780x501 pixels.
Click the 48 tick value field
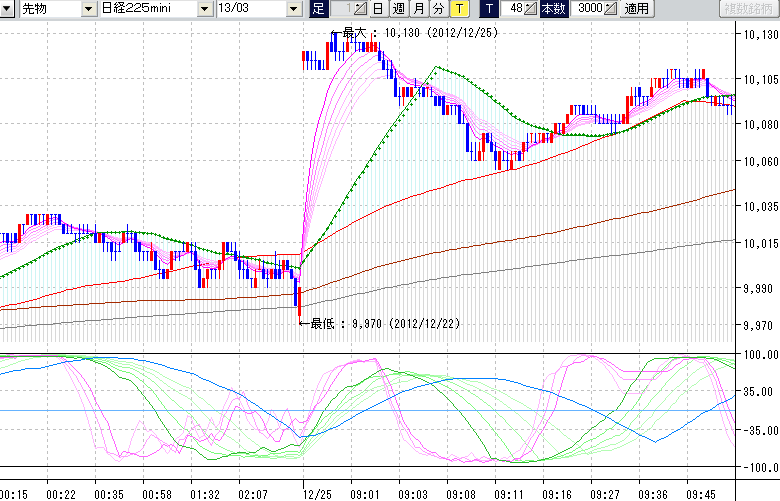click(513, 8)
